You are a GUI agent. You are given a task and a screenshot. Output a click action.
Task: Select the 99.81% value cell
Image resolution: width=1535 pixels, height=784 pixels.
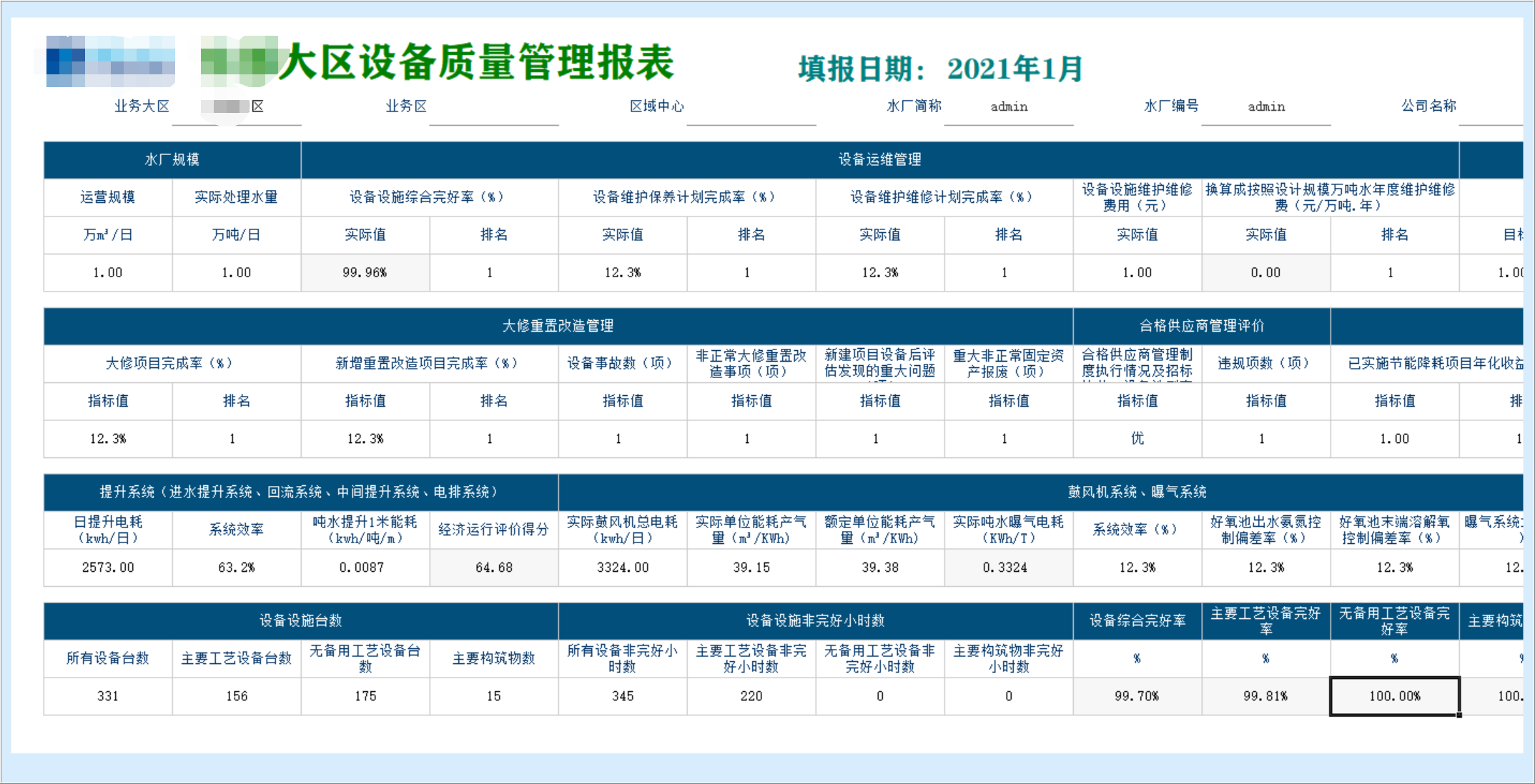[1266, 696]
